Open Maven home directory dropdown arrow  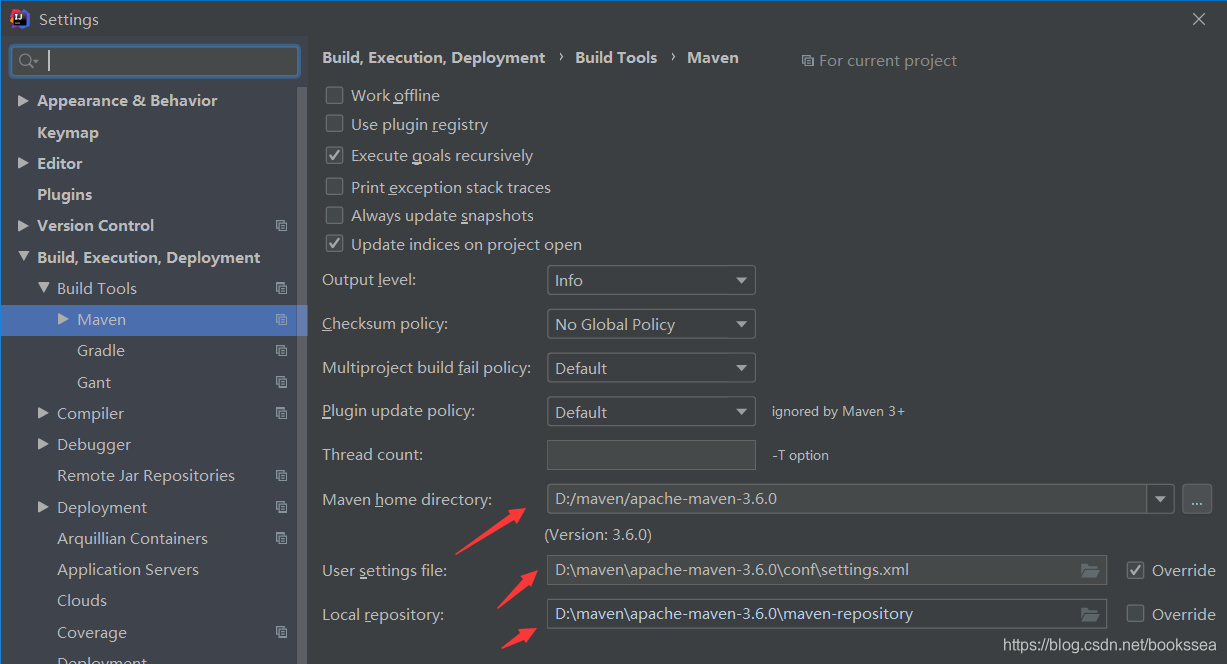(x=1160, y=498)
